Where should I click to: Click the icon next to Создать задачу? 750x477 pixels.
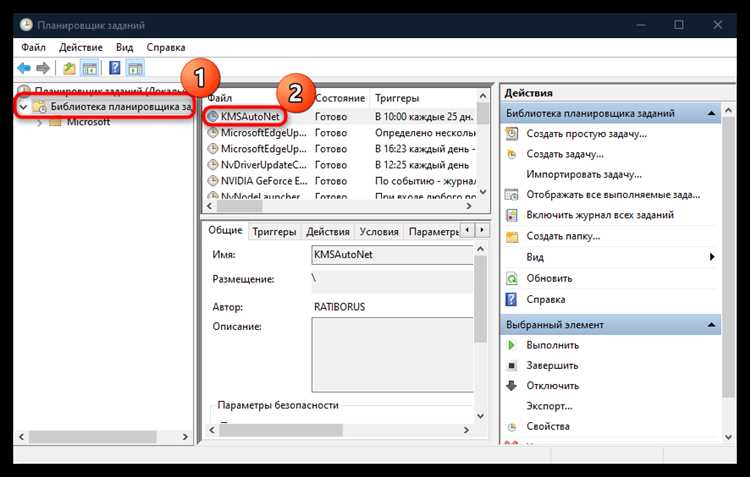512,154
